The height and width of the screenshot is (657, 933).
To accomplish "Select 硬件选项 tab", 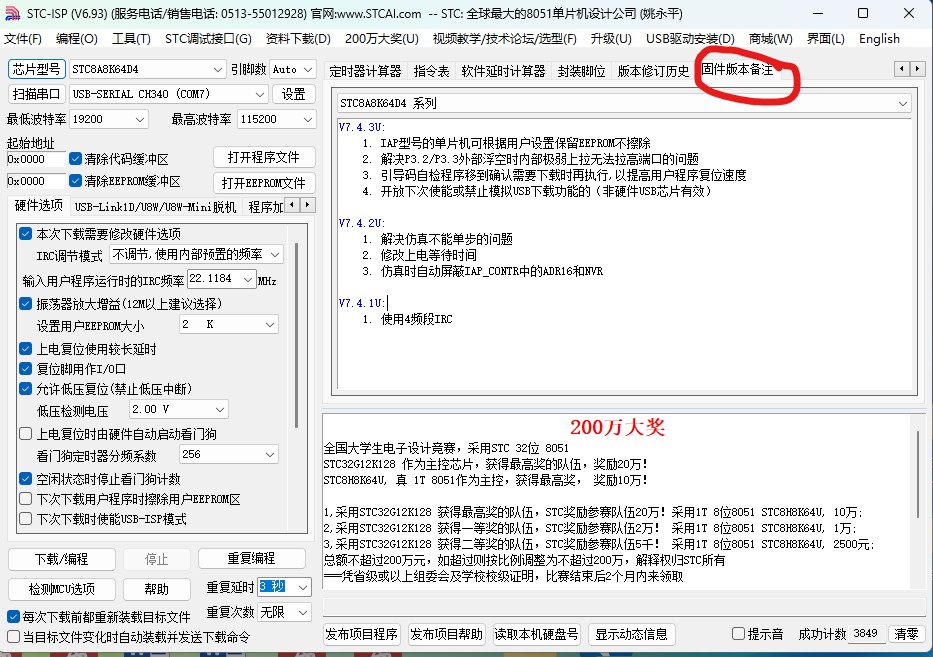I will pyautogui.click(x=39, y=205).
